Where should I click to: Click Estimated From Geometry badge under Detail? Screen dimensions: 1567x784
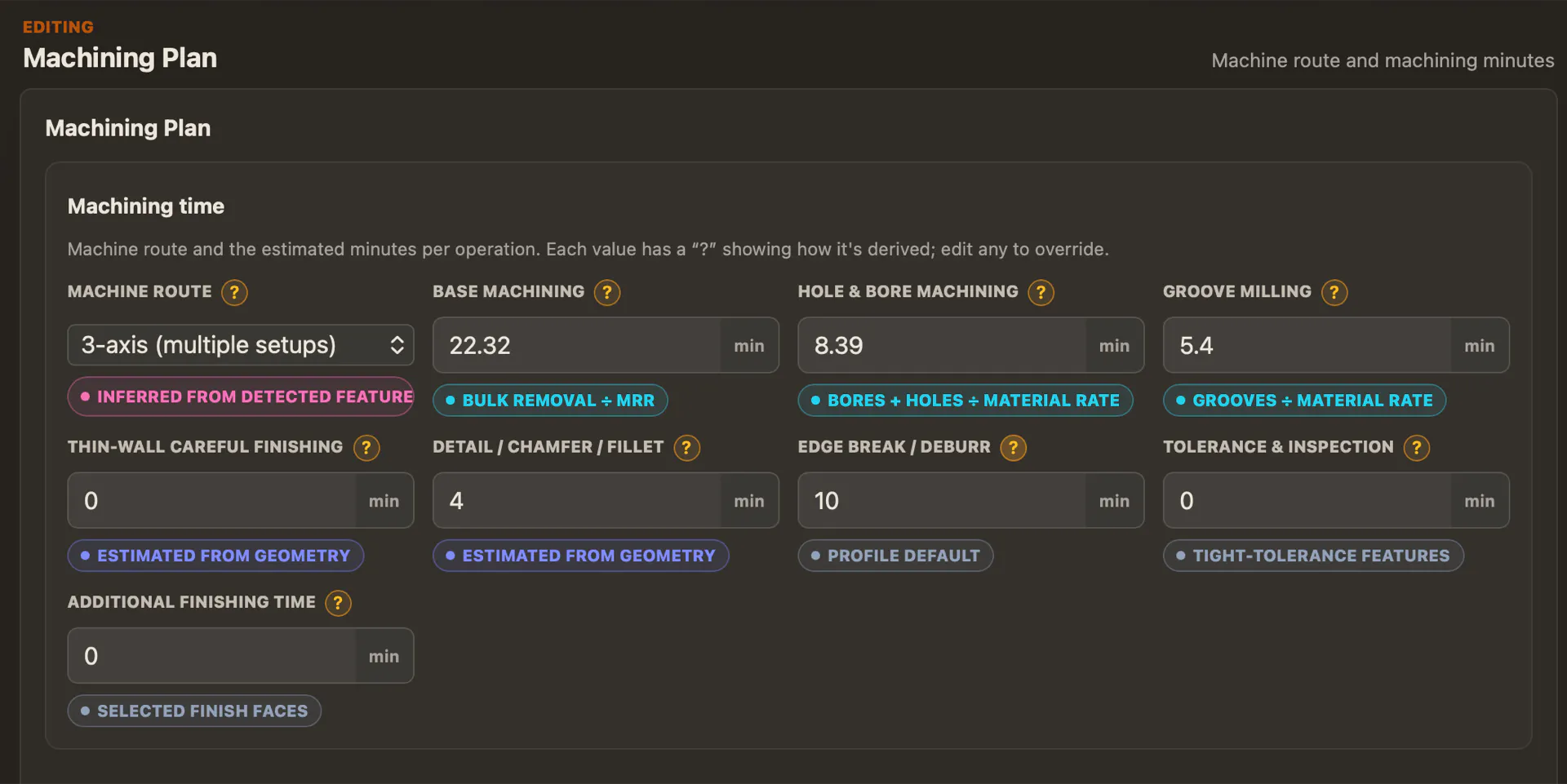(580, 556)
